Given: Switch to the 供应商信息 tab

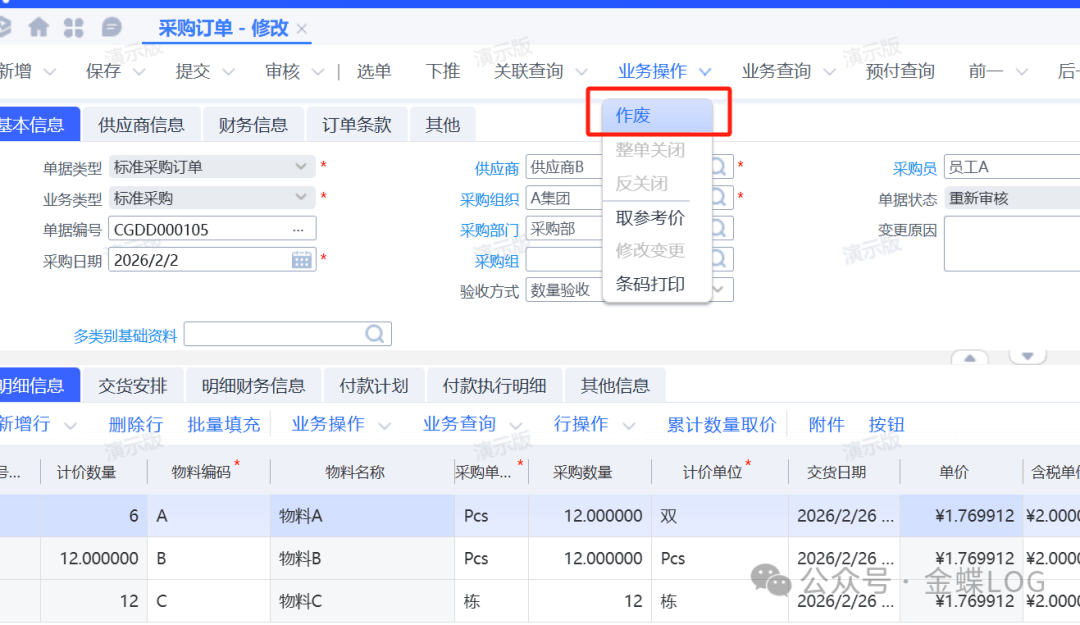Looking at the screenshot, I should pos(141,125).
